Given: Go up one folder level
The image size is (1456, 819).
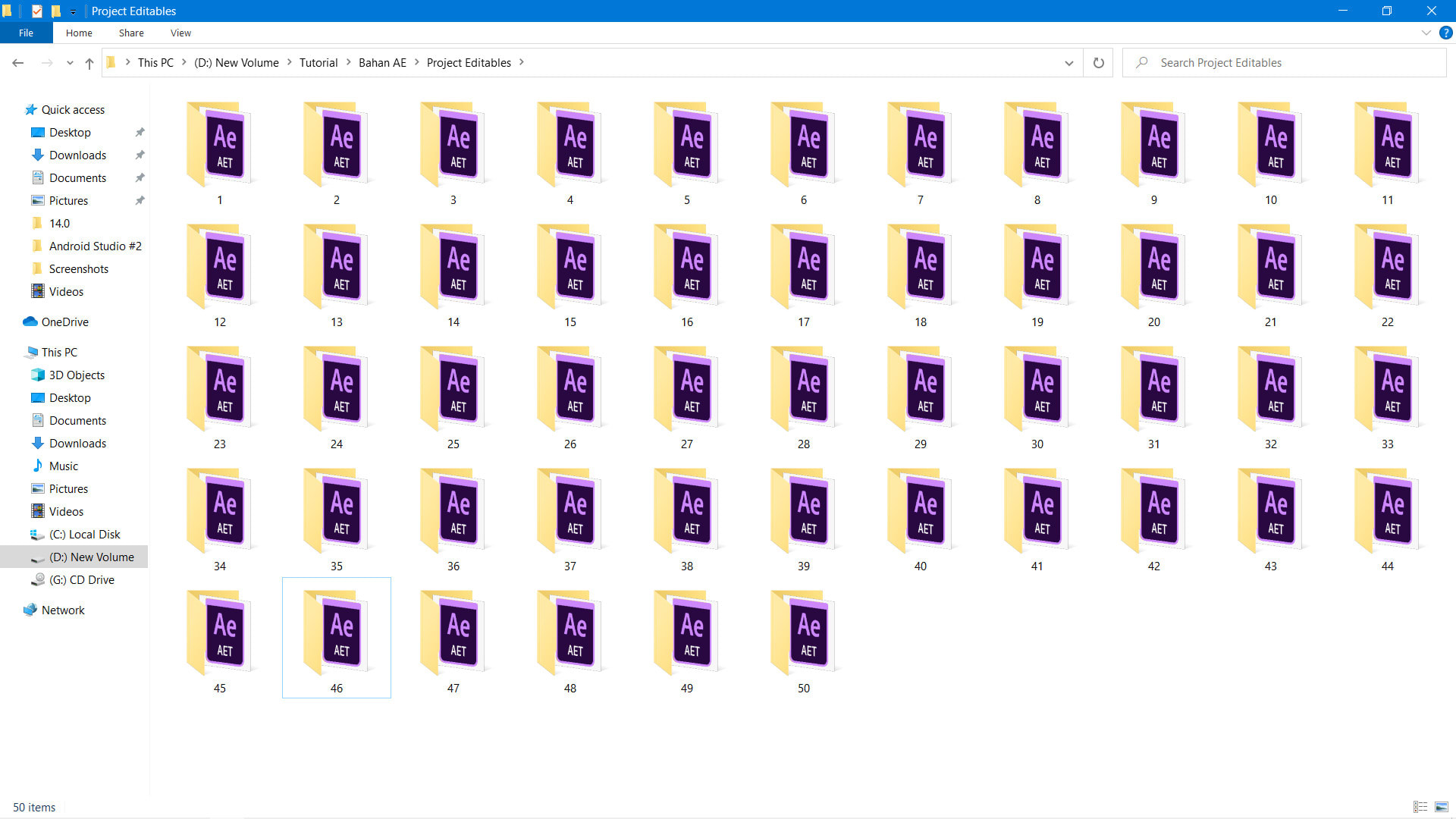Looking at the screenshot, I should pyautogui.click(x=89, y=63).
